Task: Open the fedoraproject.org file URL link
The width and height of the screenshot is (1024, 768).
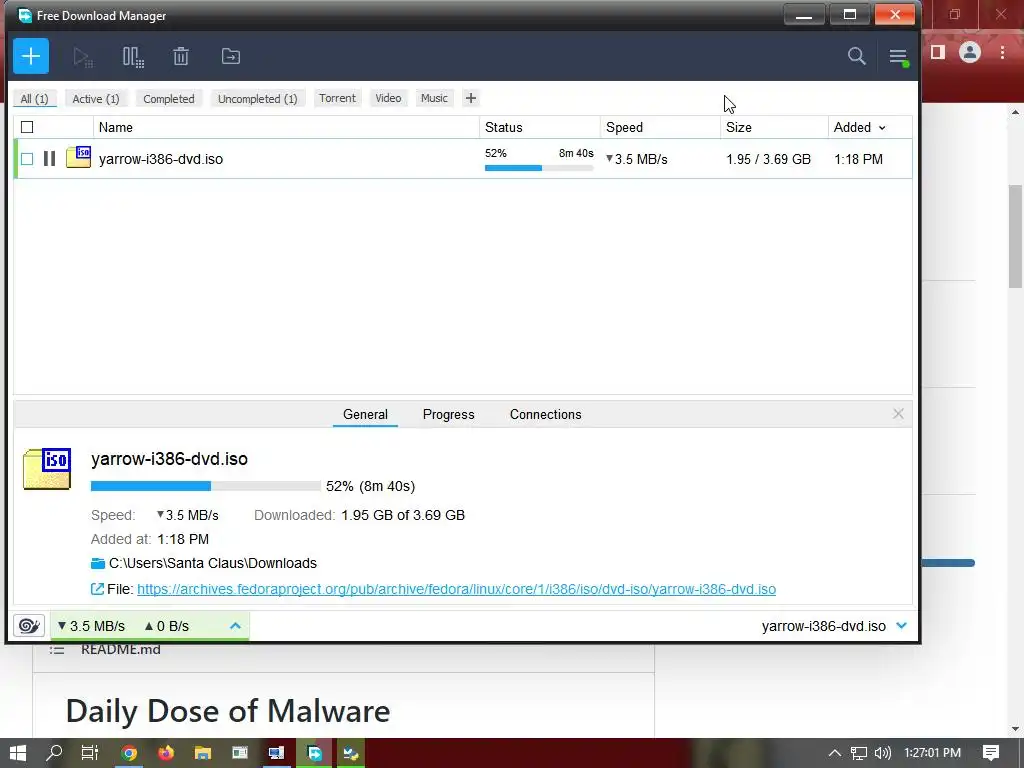Action: pos(456,589)
